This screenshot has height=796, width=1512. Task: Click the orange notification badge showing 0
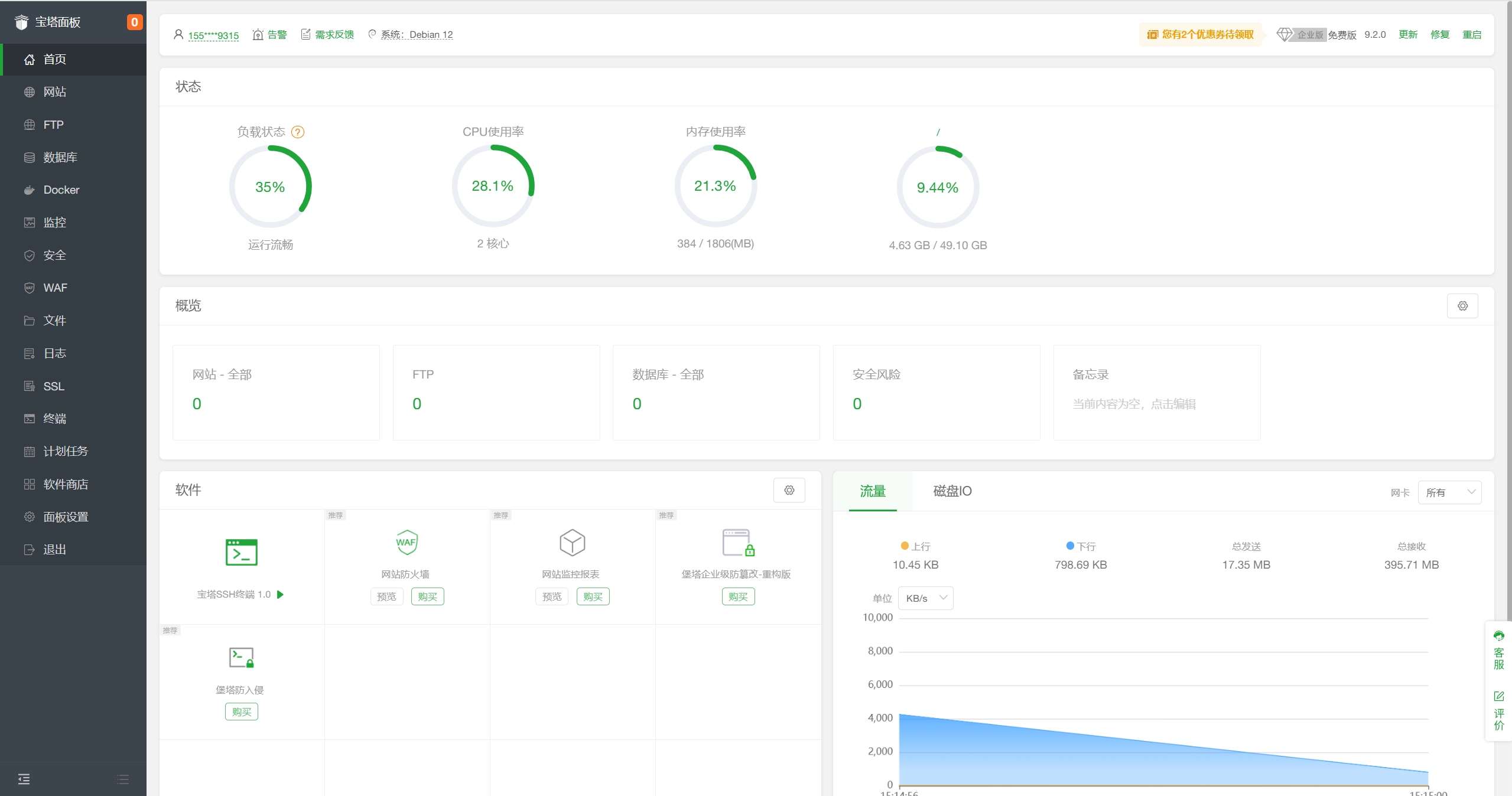tap(135, 22)
